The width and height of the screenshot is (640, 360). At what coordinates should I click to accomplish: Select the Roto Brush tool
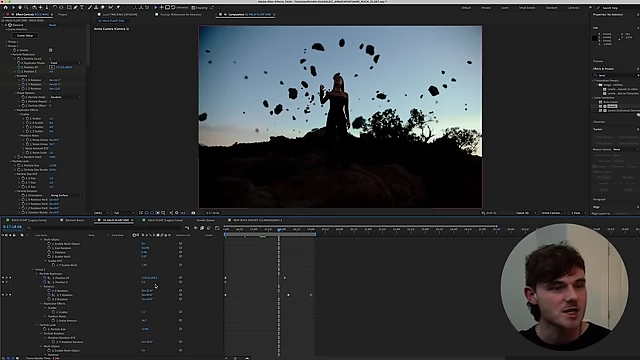click(111, 7)
